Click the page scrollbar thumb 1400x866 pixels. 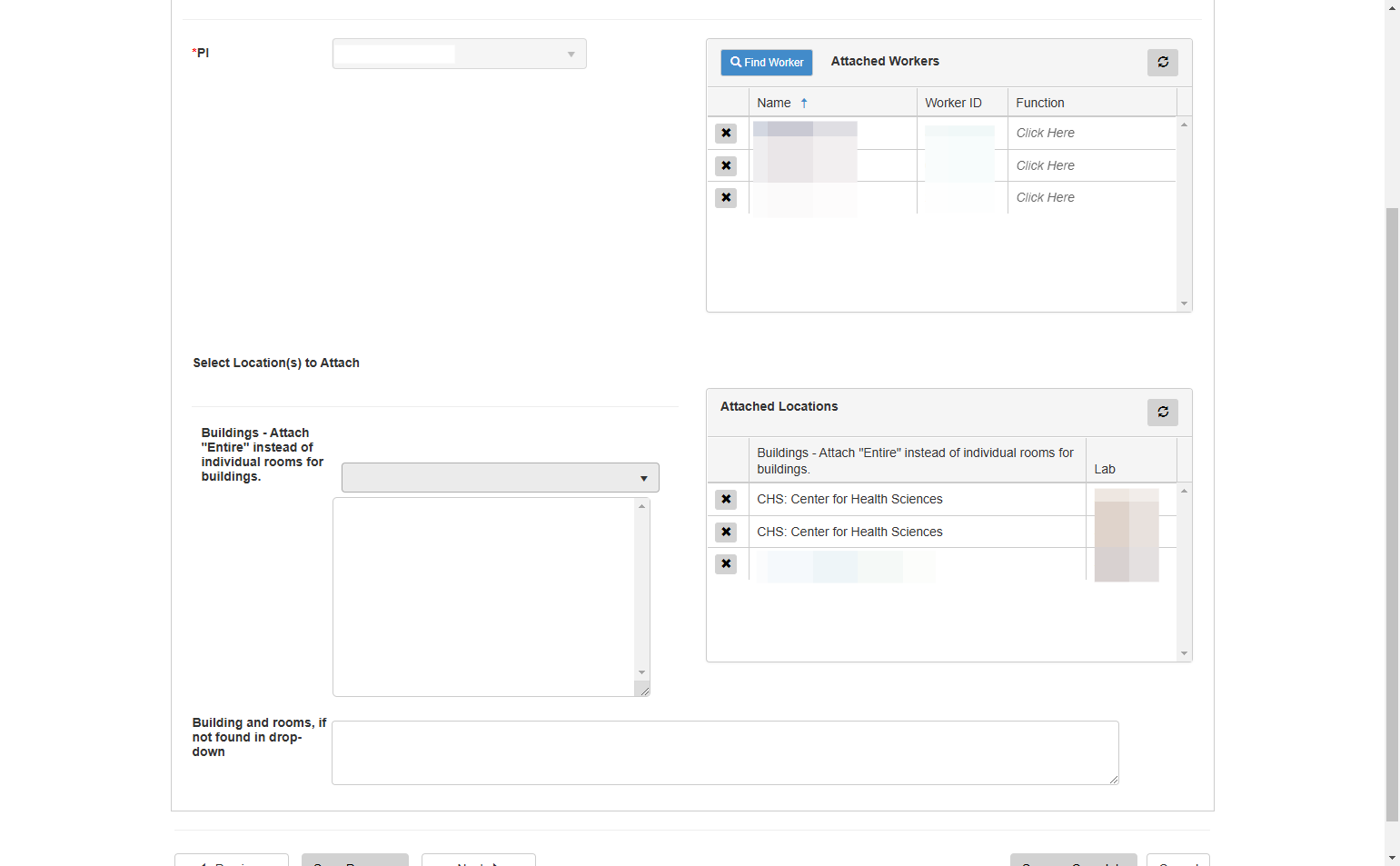pos(1392,514)
